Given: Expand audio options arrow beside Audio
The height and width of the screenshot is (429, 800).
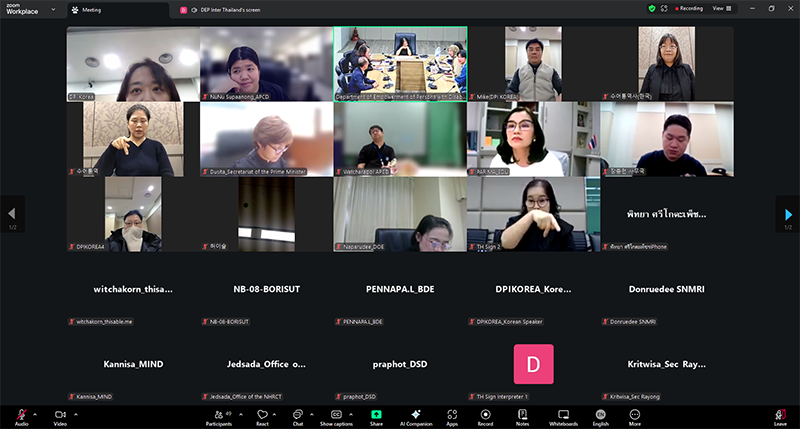Looking at the screenshot, I should coord(35,413).
